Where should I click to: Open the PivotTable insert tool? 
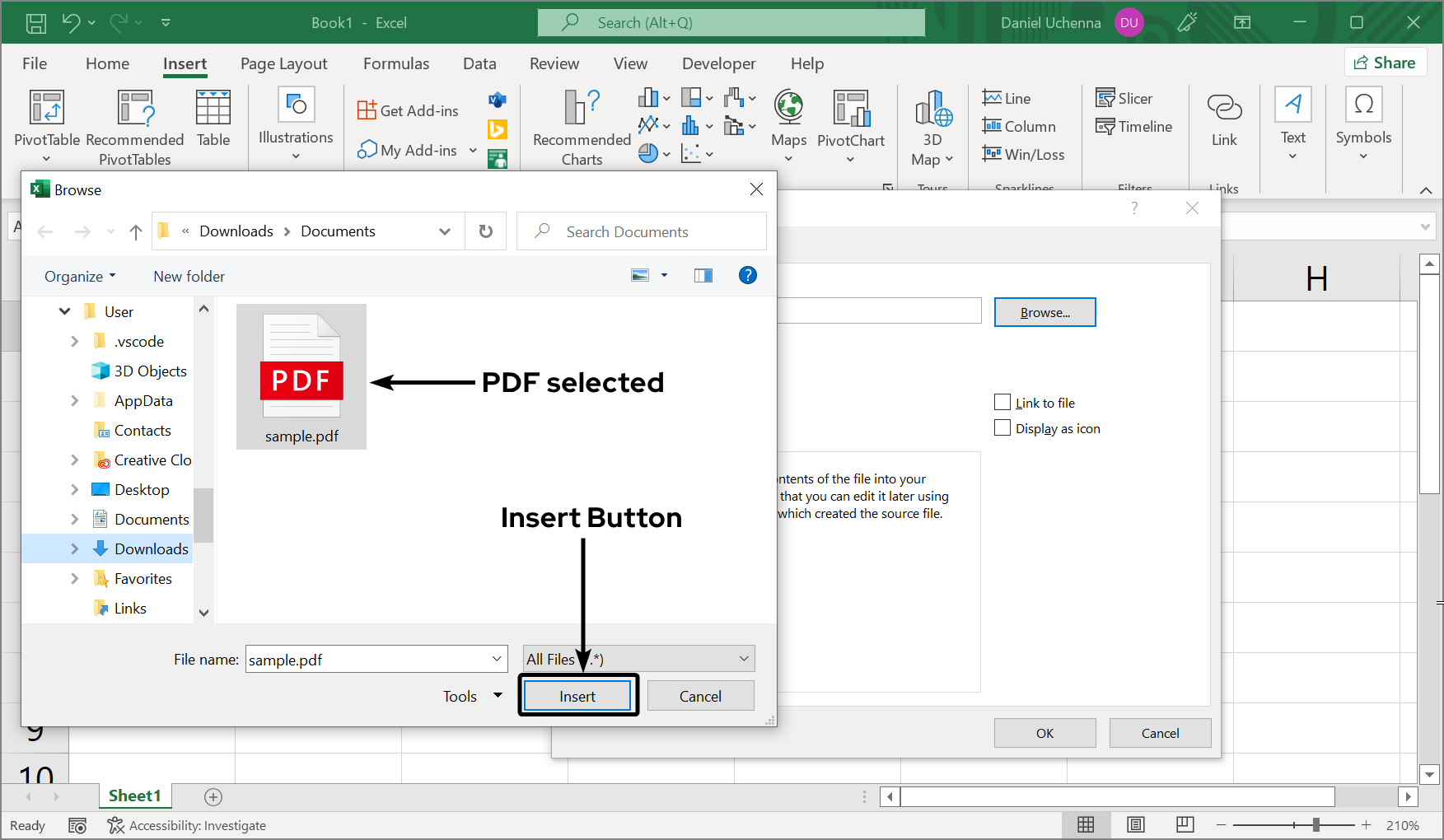point(46,125)
